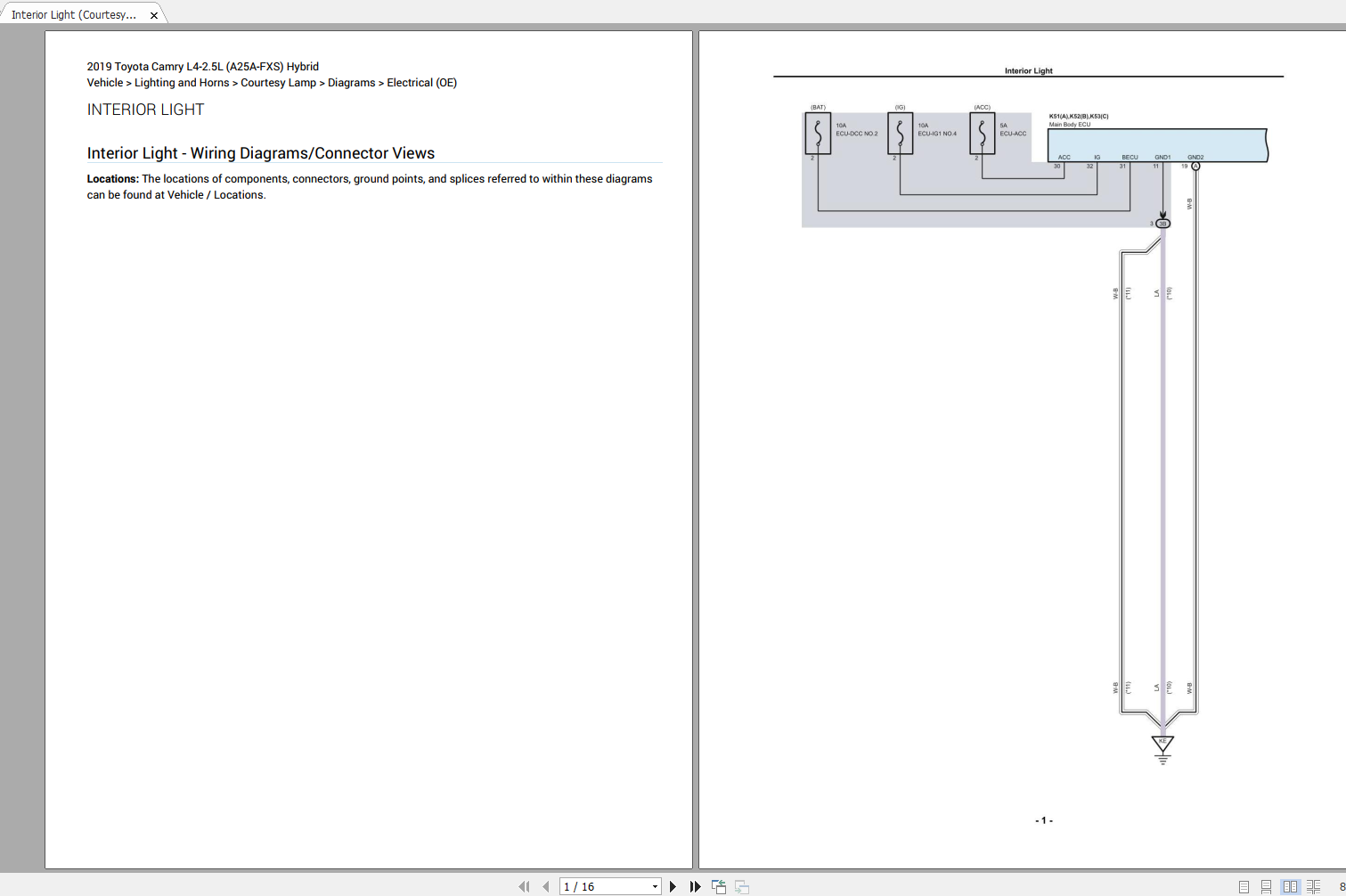The image size is (1346, 896).
Task: Go back to the previous view
Action: [x=718, y=886]
